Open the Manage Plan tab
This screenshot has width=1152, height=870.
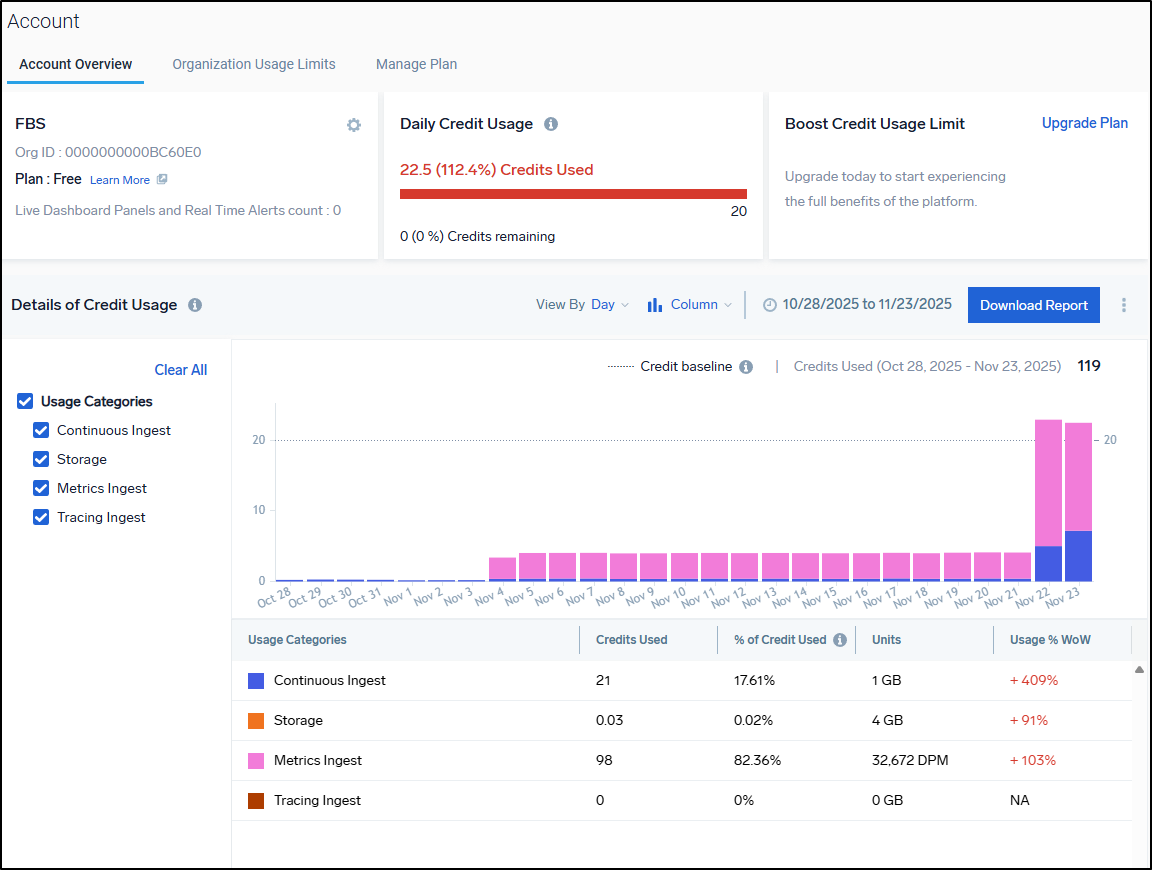tap(416, 64)
